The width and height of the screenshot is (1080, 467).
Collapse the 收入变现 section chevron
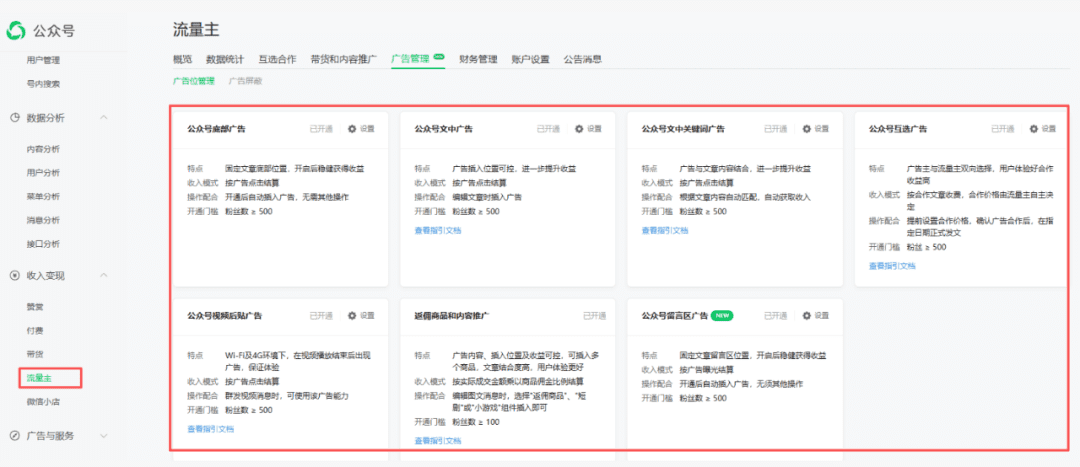tap(104, 275)
